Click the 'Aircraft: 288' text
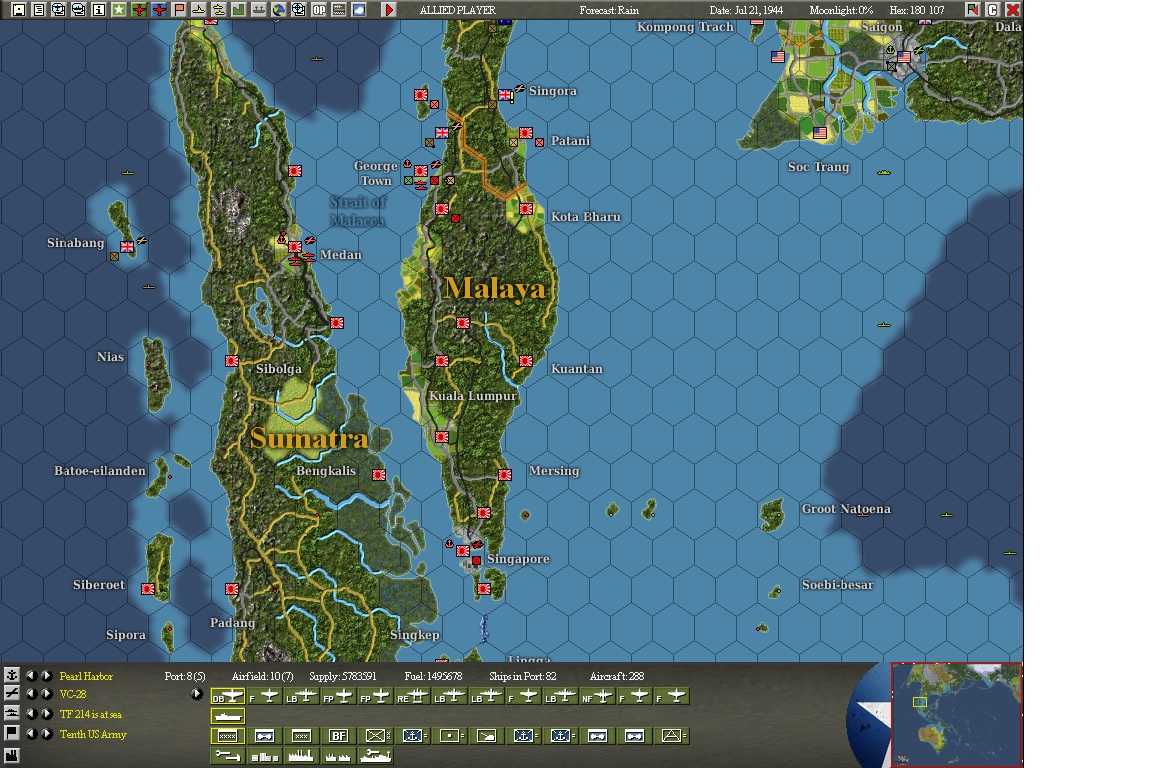Screen dimensions: 1152x768 tap(617, 676)
